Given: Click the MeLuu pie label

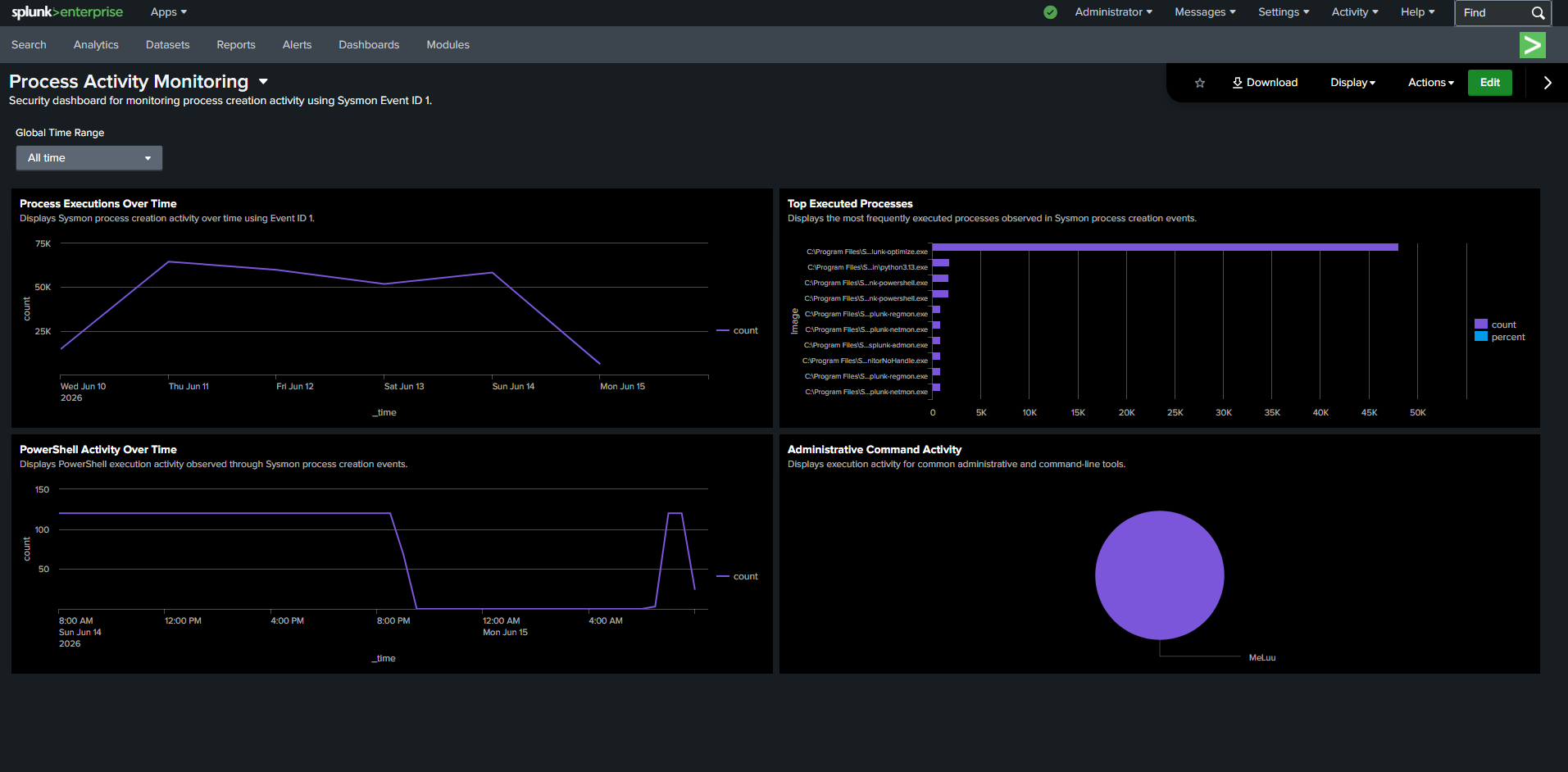Looking at the screenshot, I should (x=1261, y=658).
